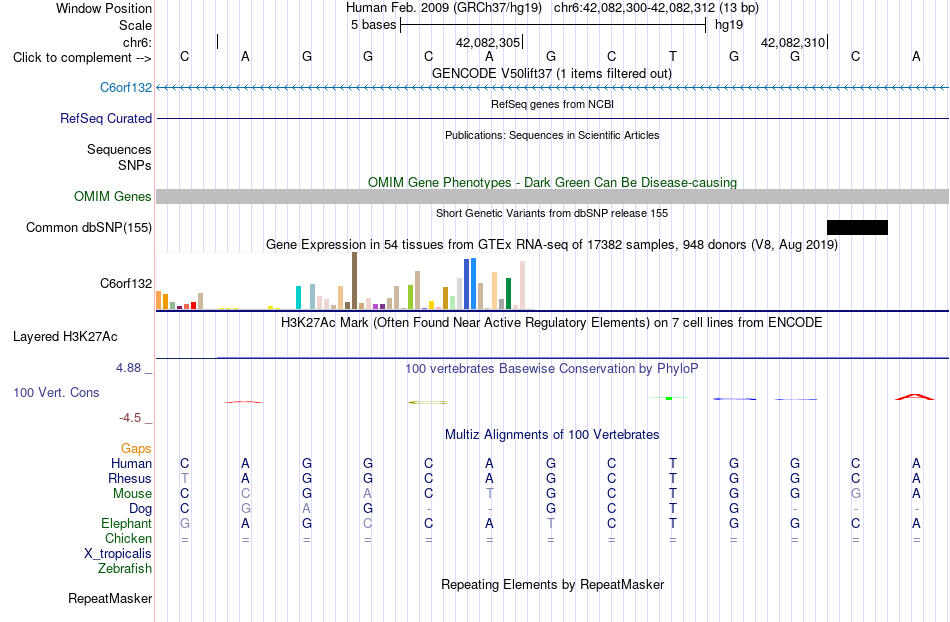The image size is (950, 622).
Task: Open the Common dbSNP(155) track label
Action: point(89,228)
